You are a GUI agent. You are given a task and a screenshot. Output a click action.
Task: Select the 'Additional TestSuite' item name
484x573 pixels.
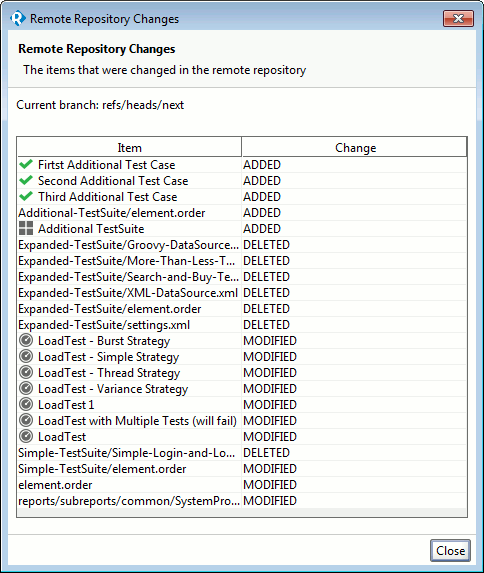tap(91, 229)
